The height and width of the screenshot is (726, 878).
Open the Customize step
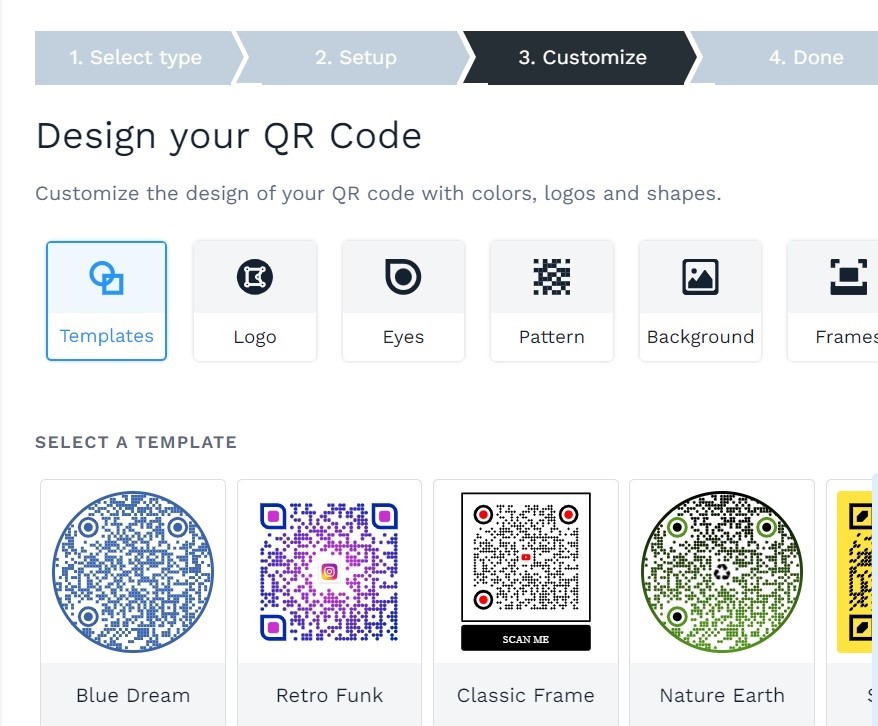click(583, 57)
